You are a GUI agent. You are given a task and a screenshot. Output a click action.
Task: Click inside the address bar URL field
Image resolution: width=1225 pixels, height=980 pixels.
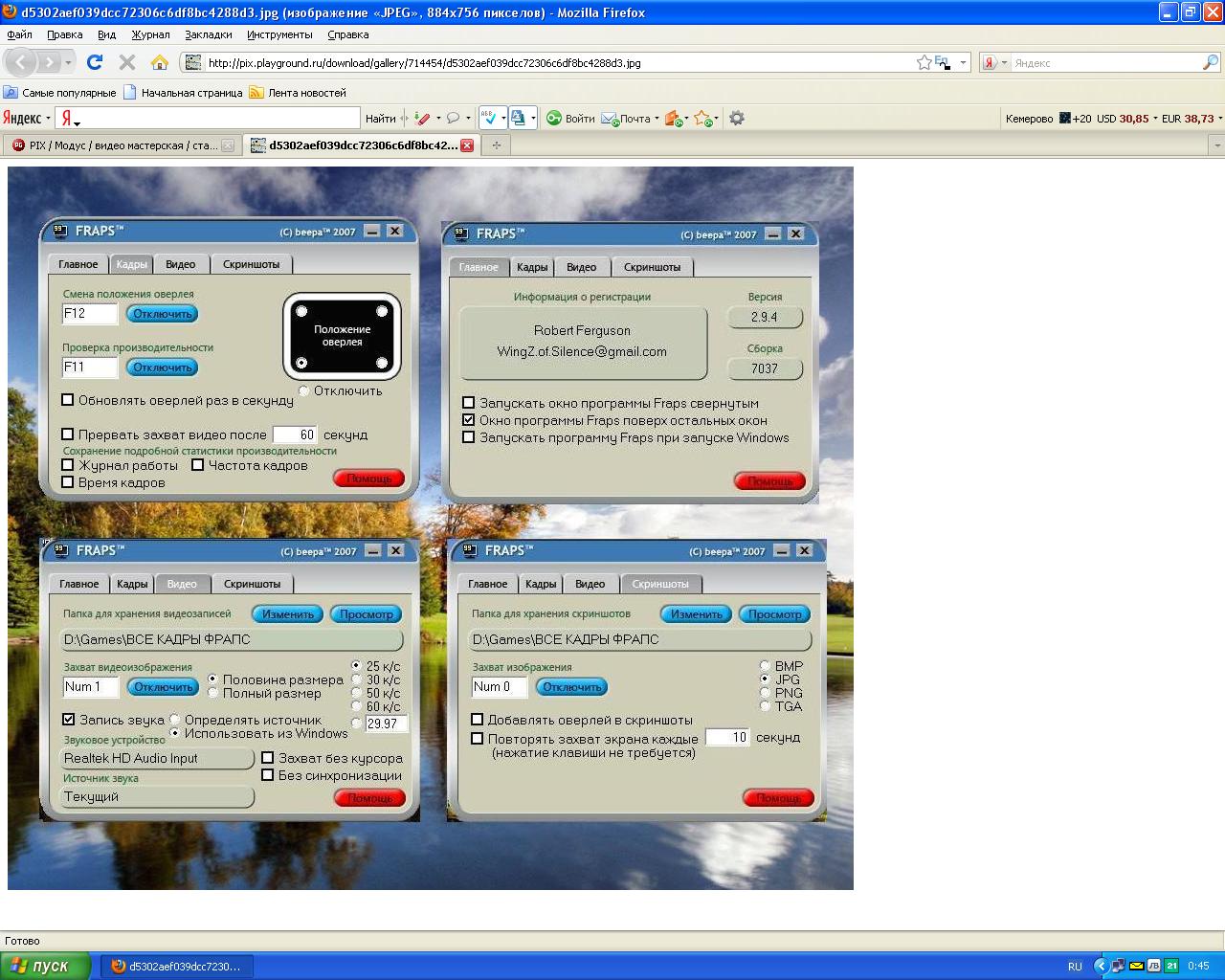pyautogui.click(x=560, y=62)
